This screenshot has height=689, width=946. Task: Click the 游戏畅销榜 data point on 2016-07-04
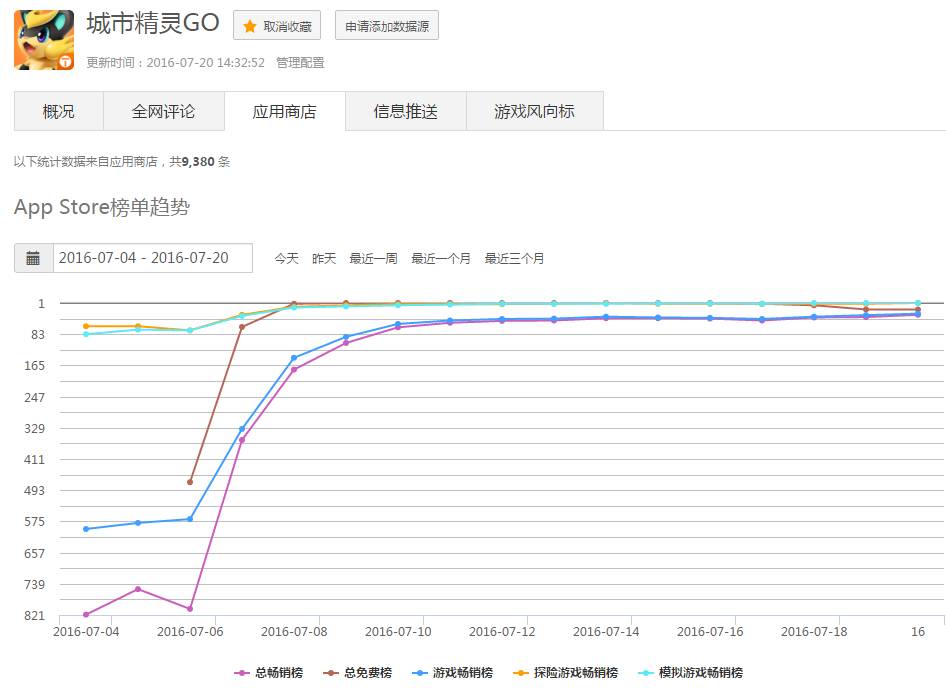[86, 529]
